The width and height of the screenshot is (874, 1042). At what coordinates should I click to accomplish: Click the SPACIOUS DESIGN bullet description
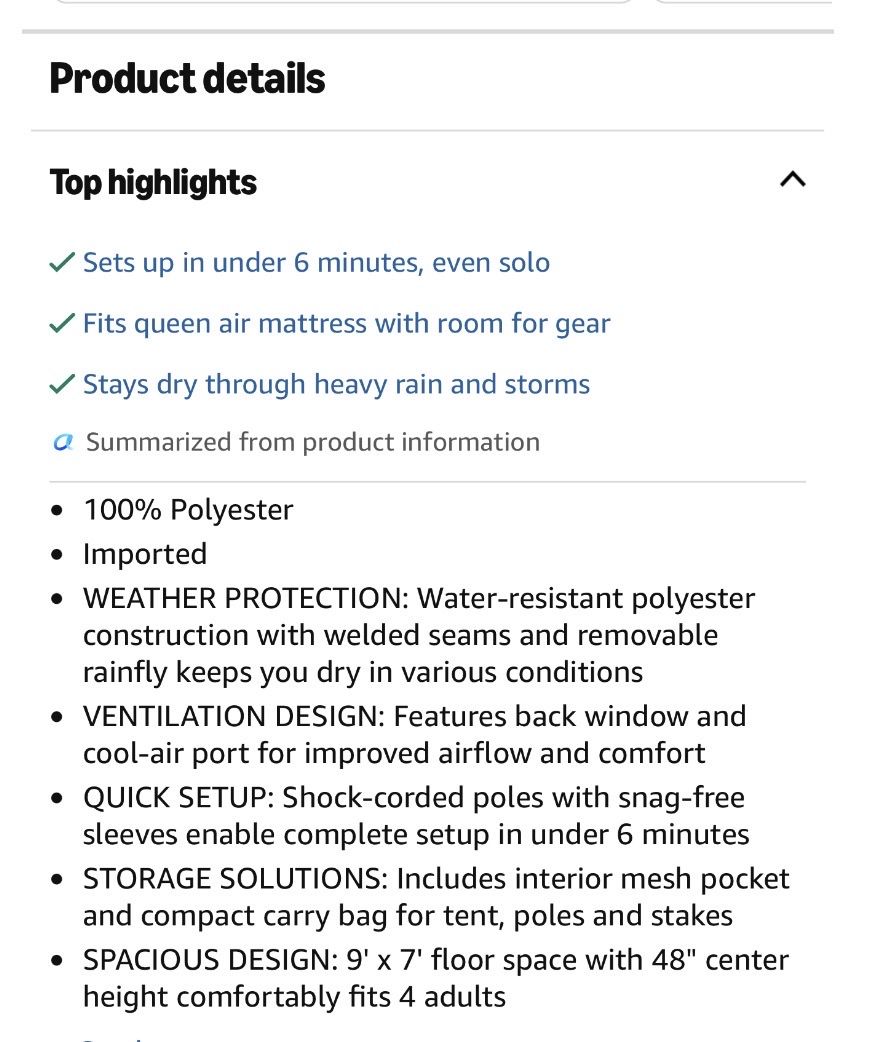[436, 978]
